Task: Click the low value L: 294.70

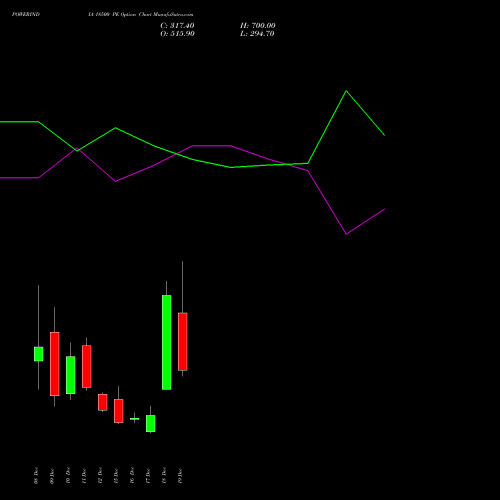Action: pyautogui.click(x=257, y=34)
